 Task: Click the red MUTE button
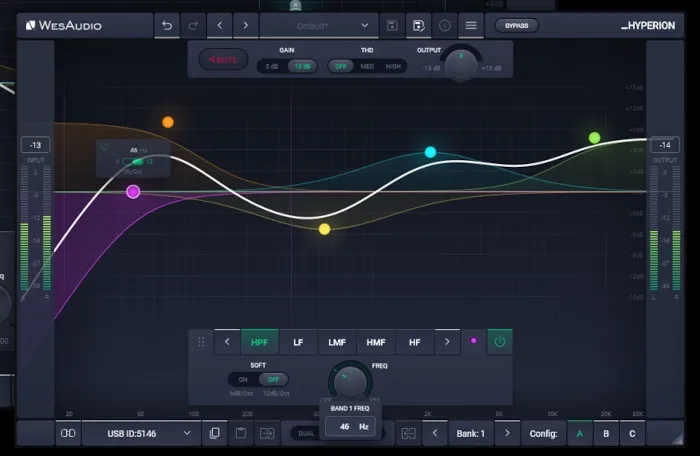(x=223, y=60)
